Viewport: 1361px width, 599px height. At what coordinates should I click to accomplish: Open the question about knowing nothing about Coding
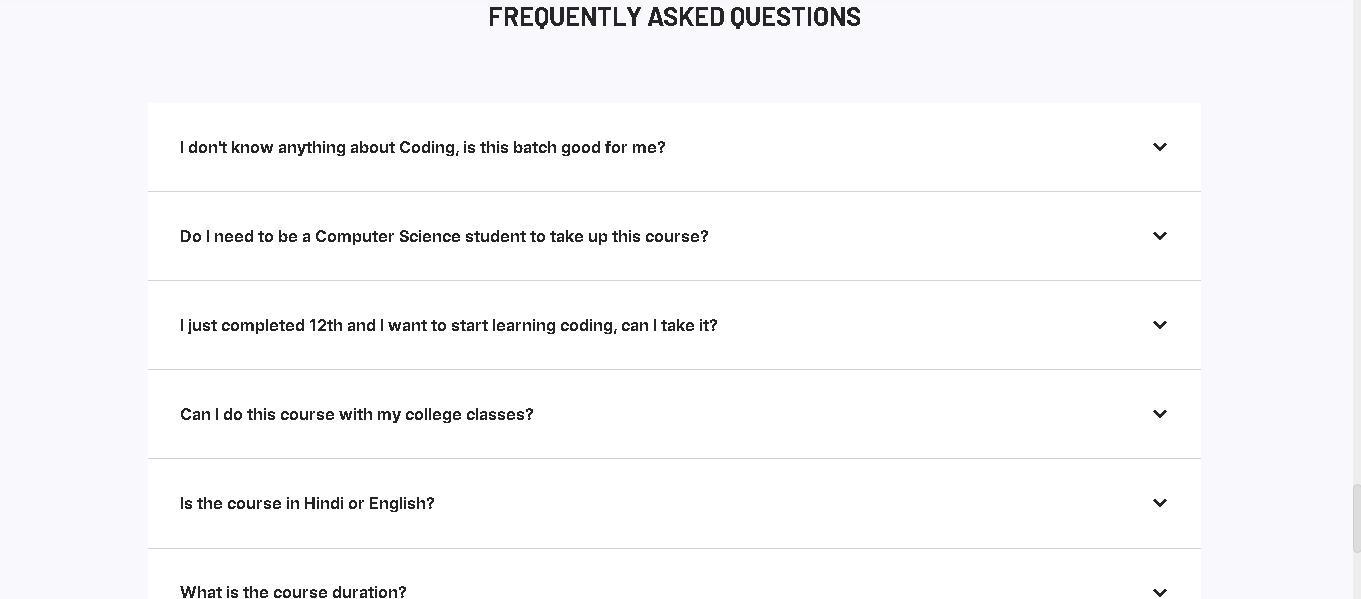coord(422,147)
